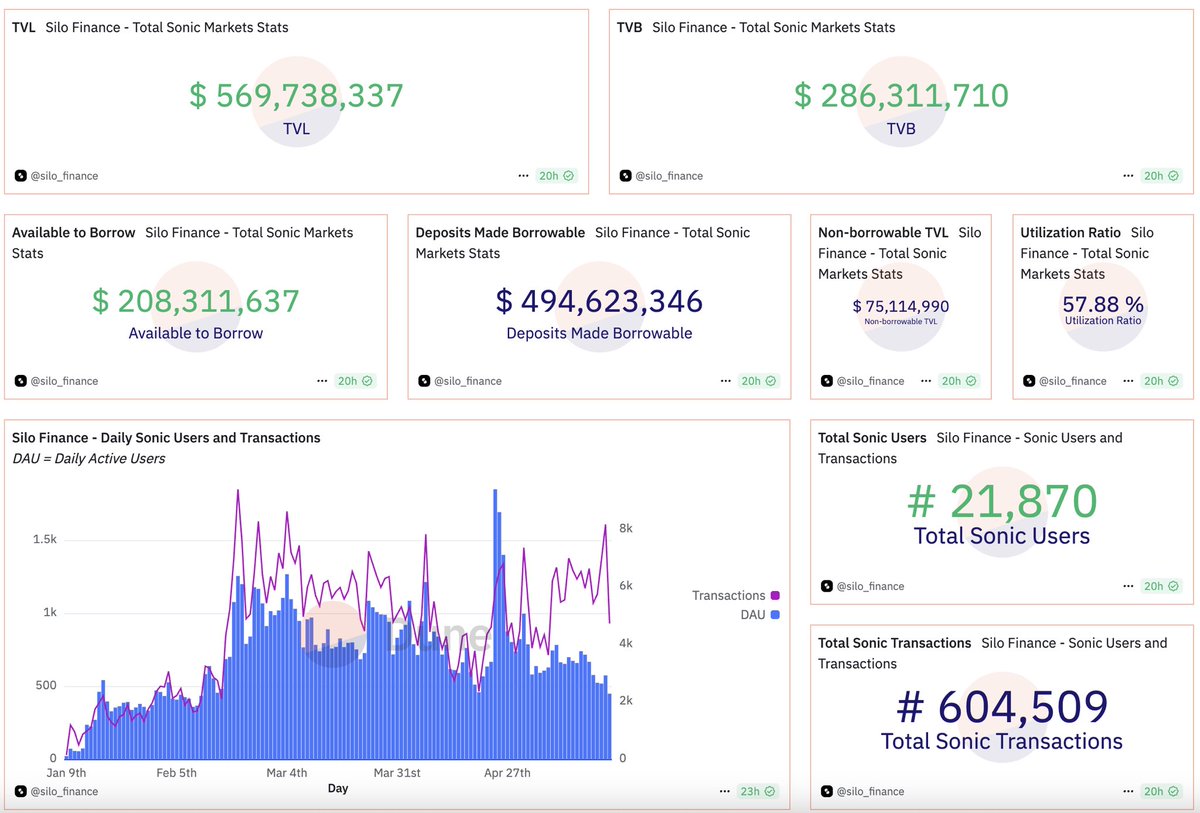The width and height of the screenshot is (1200, 813).
Task: Open the Utilization Ratio title link
Action: pos(1071,232)
